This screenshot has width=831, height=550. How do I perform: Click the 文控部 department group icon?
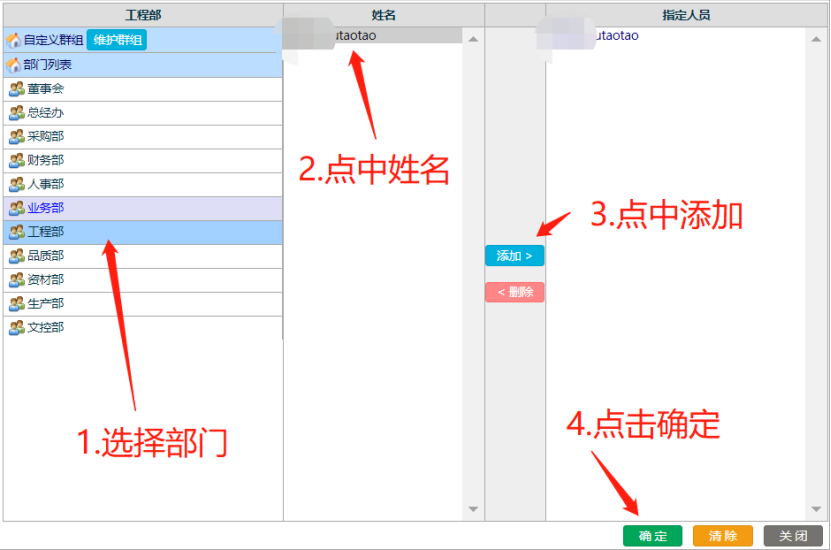16,328
